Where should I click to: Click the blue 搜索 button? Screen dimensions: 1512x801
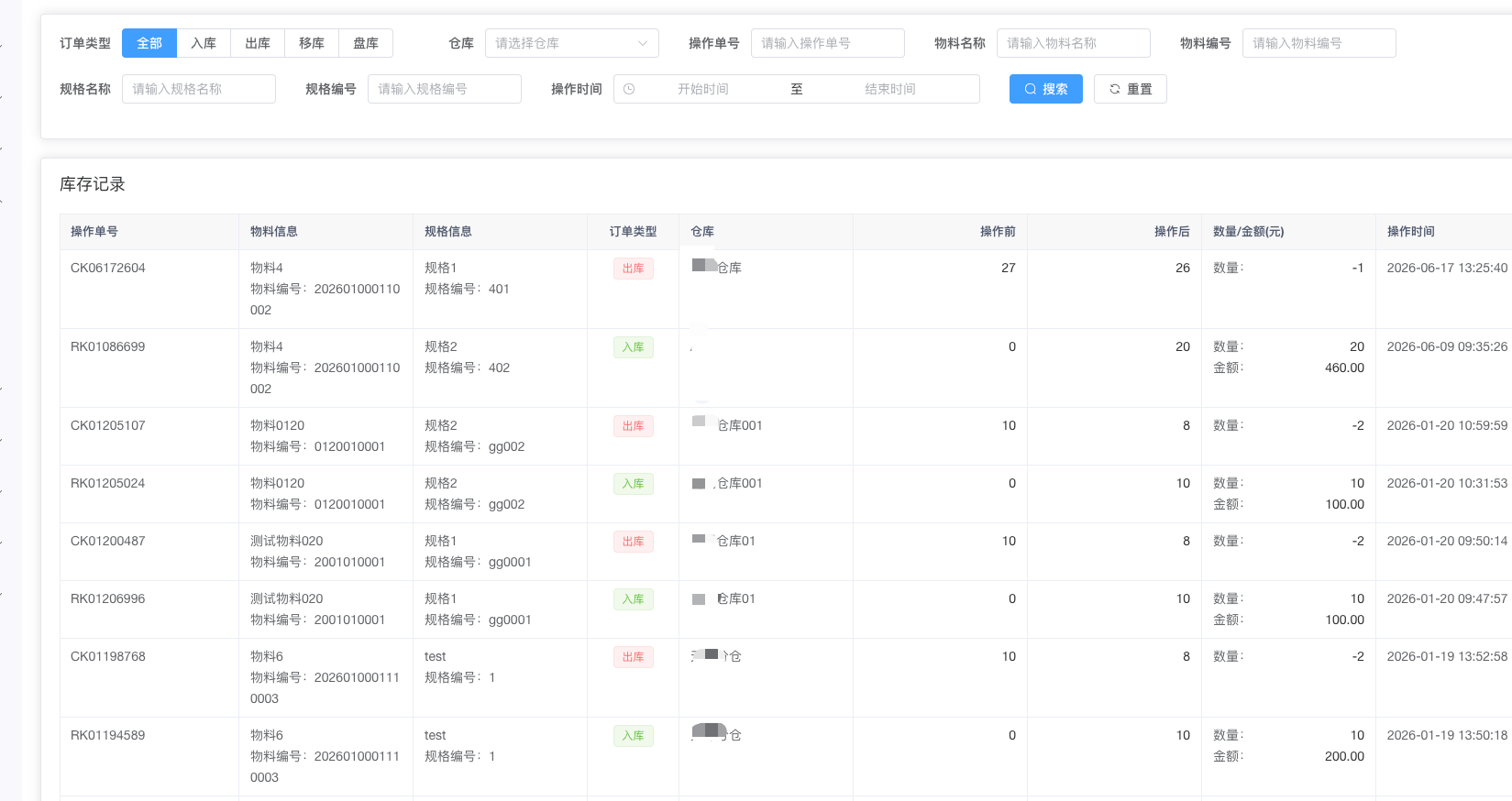click(x=1046, y=89)
